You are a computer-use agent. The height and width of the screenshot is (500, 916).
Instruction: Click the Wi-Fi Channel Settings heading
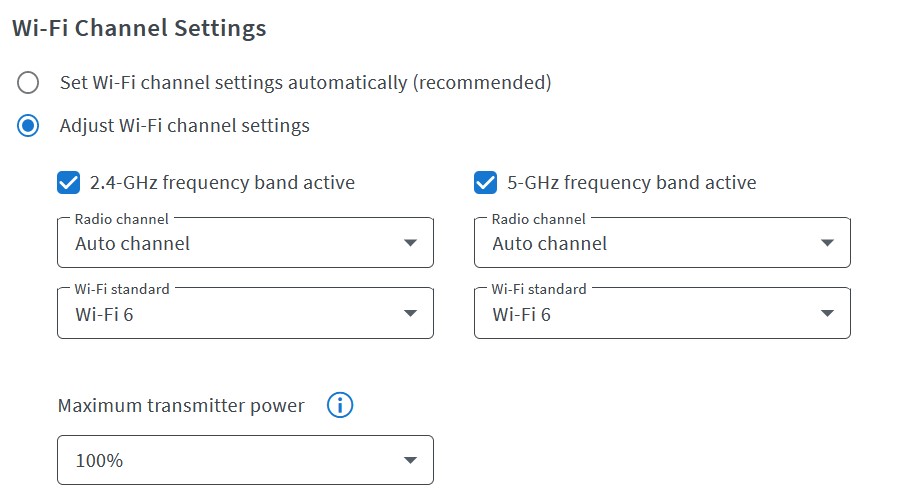(x=139, y=28)
